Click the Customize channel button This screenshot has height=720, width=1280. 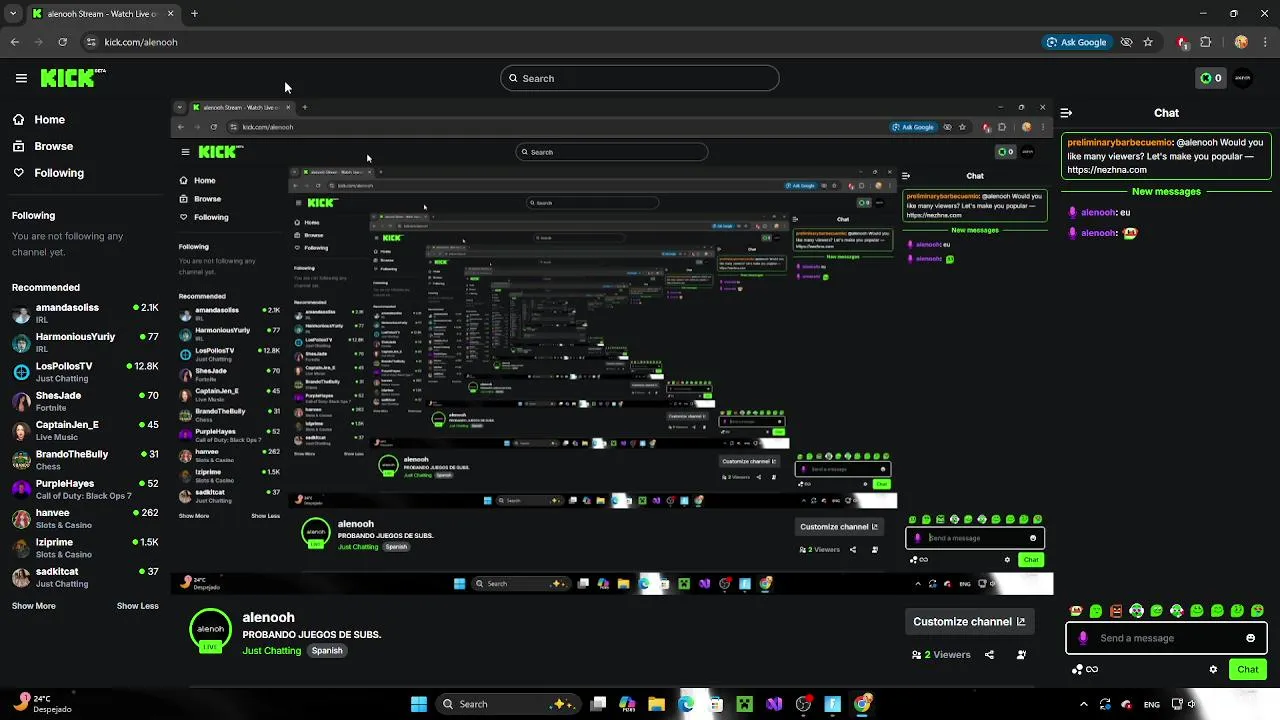click(968, 621)
